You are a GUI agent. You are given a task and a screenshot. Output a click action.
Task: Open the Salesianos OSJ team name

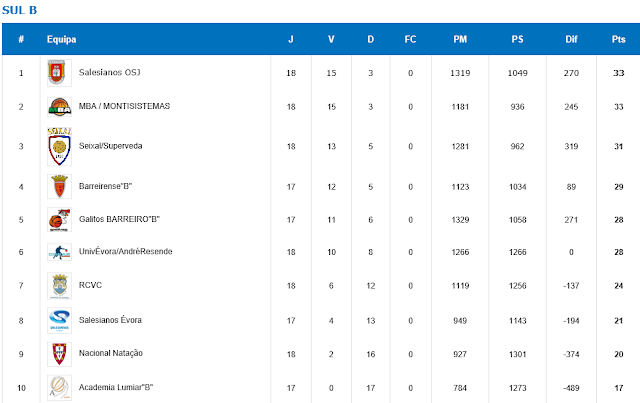[109, 72]
